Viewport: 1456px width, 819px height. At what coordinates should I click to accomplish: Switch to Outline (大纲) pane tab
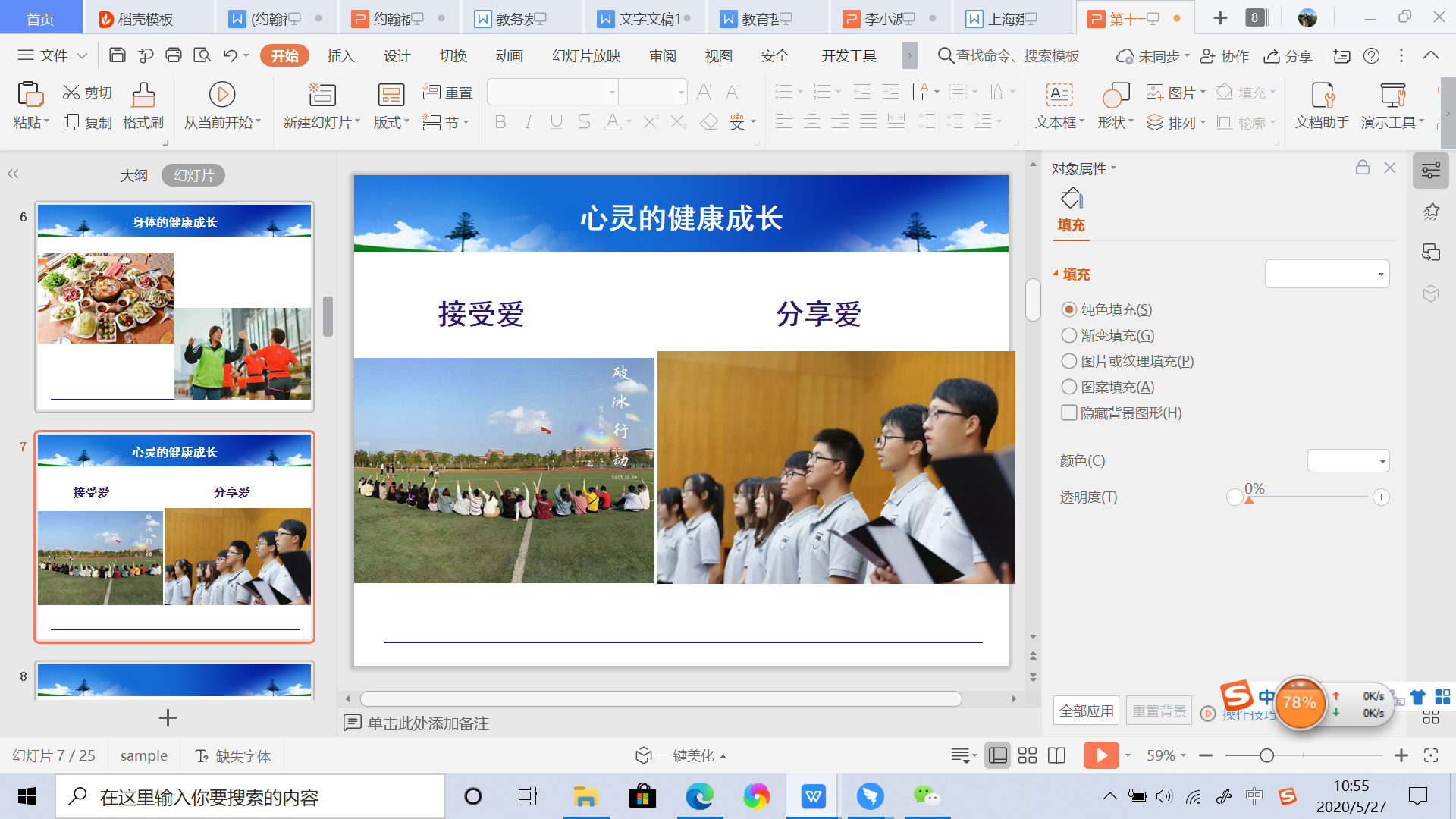click(133, 175)
